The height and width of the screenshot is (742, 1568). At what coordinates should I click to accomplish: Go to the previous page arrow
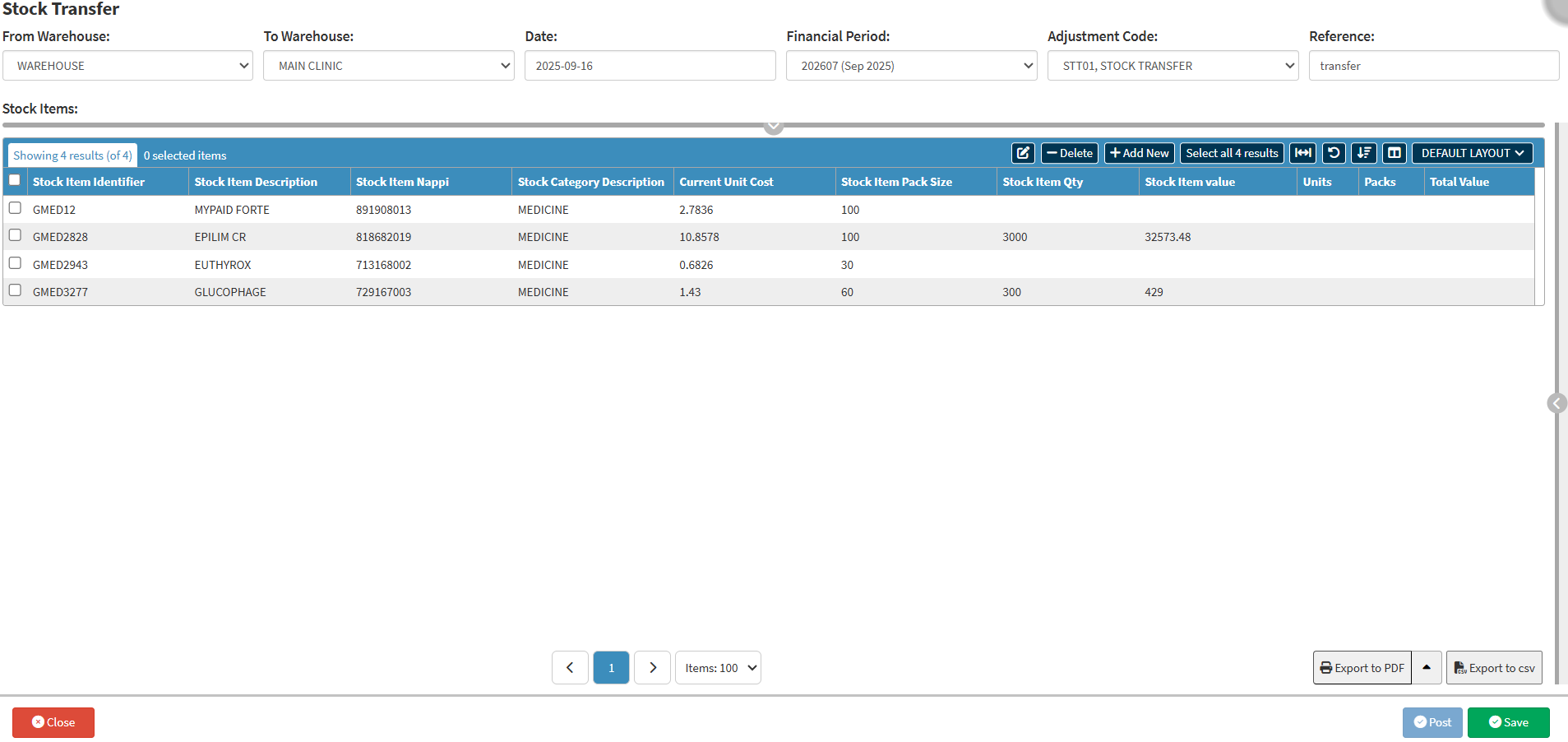point(570,668)
